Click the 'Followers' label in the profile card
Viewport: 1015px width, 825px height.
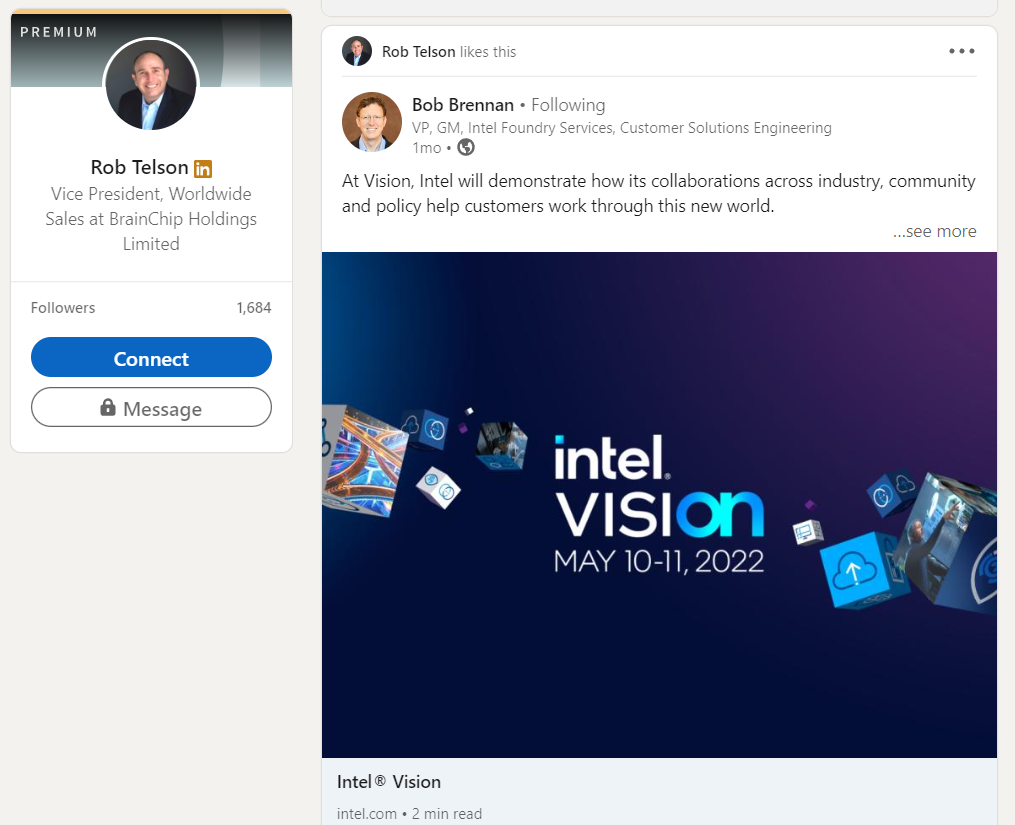pyautogui.click(x=63, y=308)
